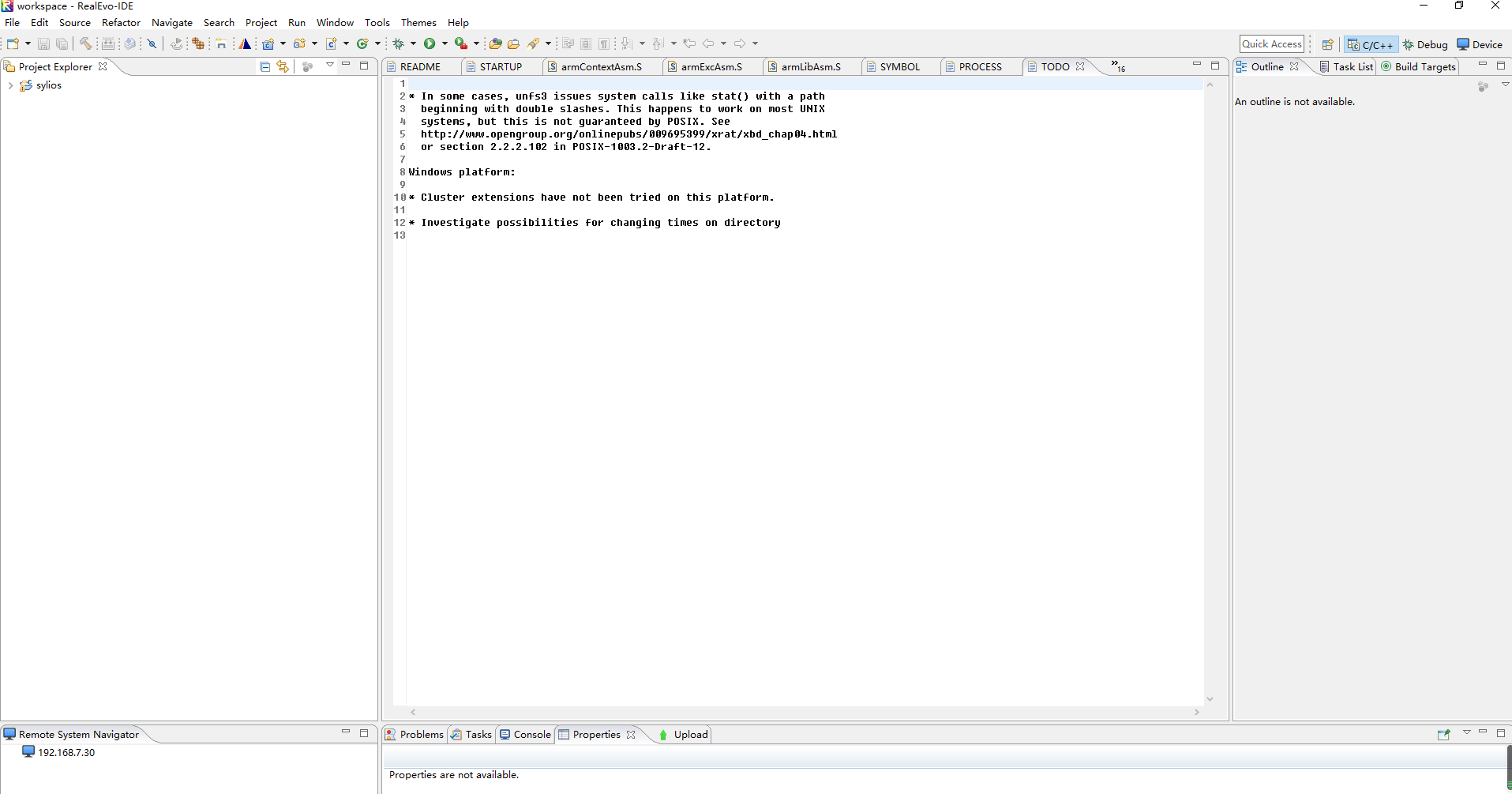Image resolution: width=1512 pixels, height=794 pixels.
Task: Expand the sylios project tree node
Action: 10,85
